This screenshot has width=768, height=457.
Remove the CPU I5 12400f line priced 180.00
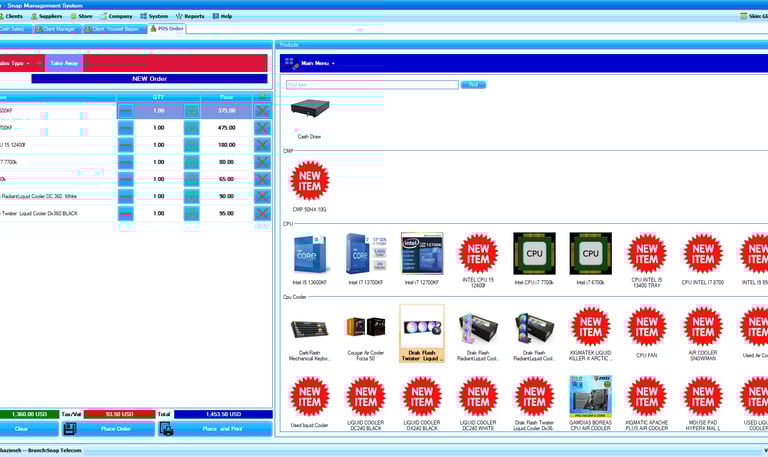[x=263, y=145]
